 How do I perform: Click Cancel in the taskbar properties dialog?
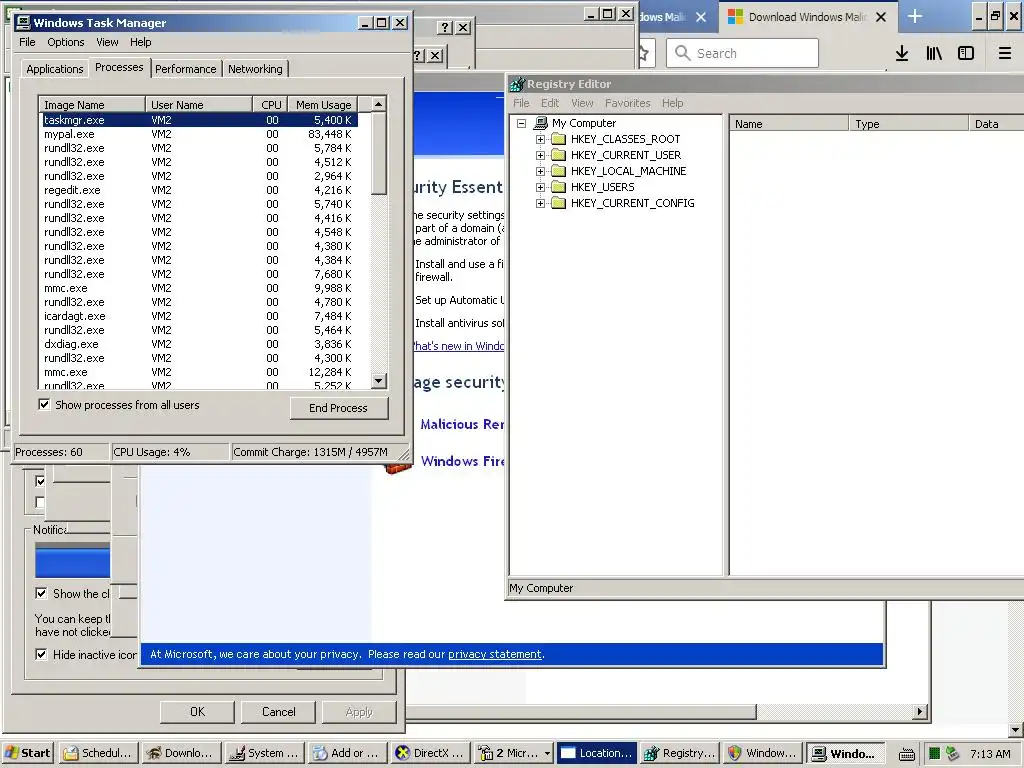point(279,712)
